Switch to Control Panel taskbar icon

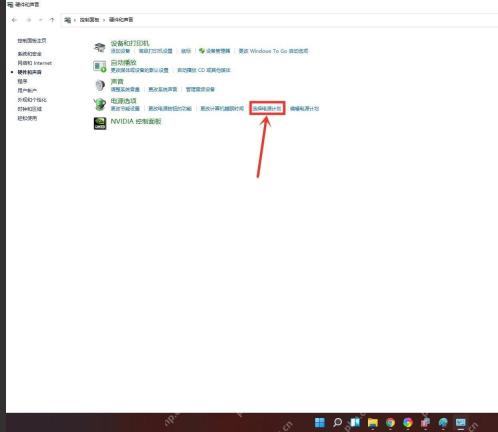461,423
